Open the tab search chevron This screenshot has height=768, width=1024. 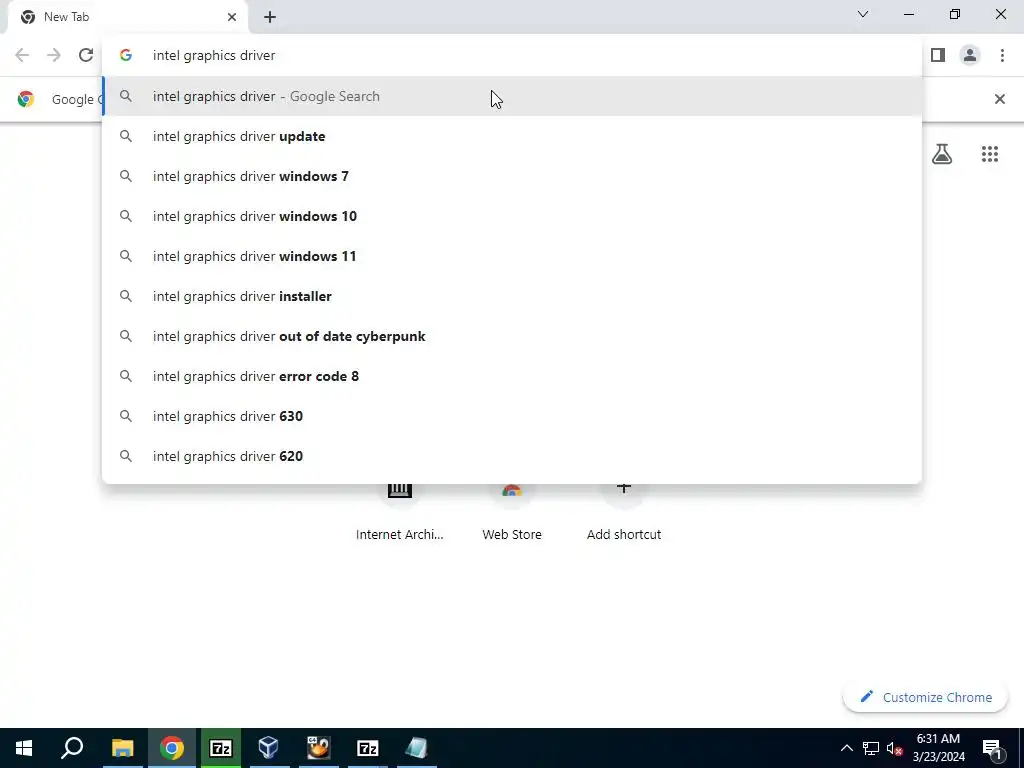pyautogui.click(x=863, y=14)
